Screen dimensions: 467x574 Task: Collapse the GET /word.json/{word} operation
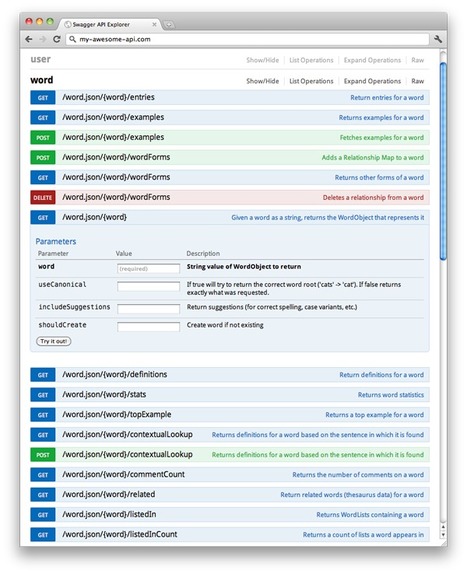pyautogui.click(x=94, y=217)
